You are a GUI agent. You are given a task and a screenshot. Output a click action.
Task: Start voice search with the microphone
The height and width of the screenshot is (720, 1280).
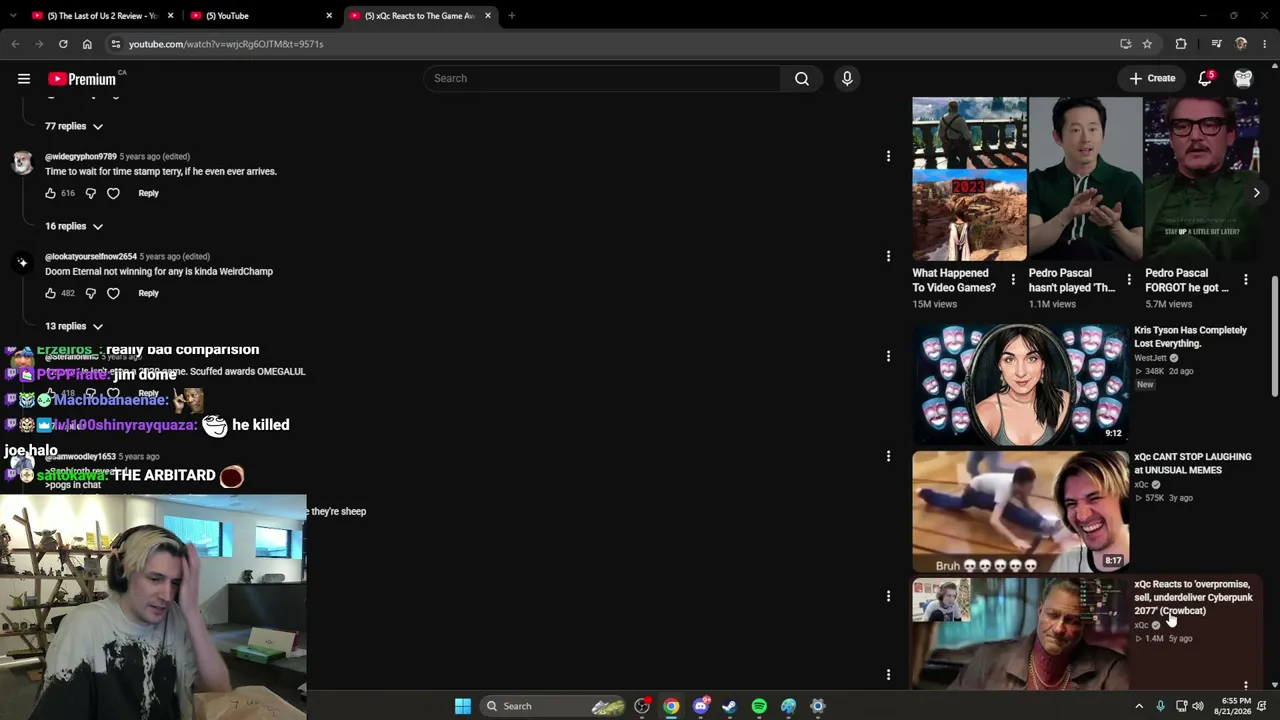pyautogui.click(x=847, y=79)
